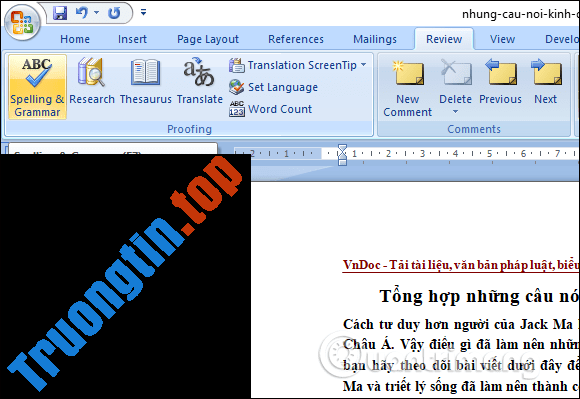Click the line starting 'Châu Á. Vậy điều gì'
The image size is (580, 399).
point(461,345)
